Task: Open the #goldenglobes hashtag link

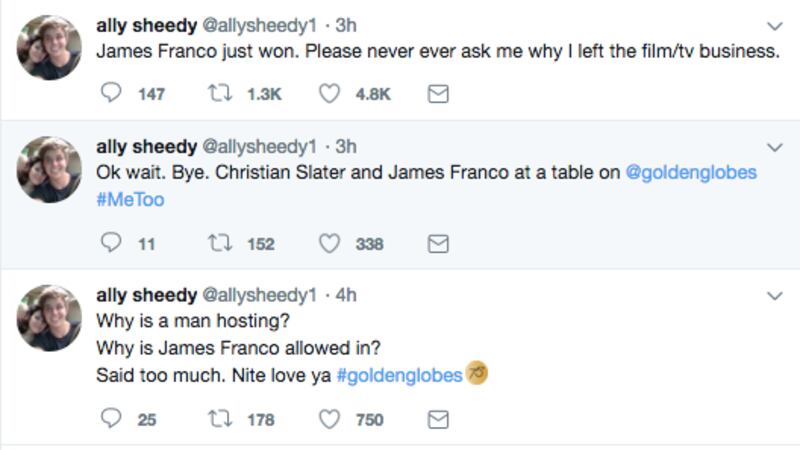Action: coord(400,375)
